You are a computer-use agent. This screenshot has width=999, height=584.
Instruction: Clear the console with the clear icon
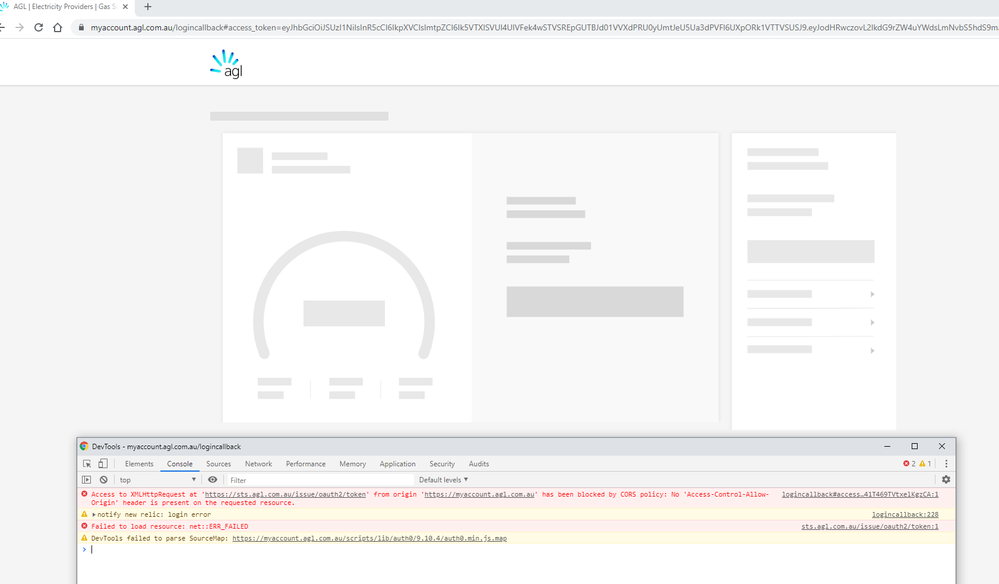103,480
